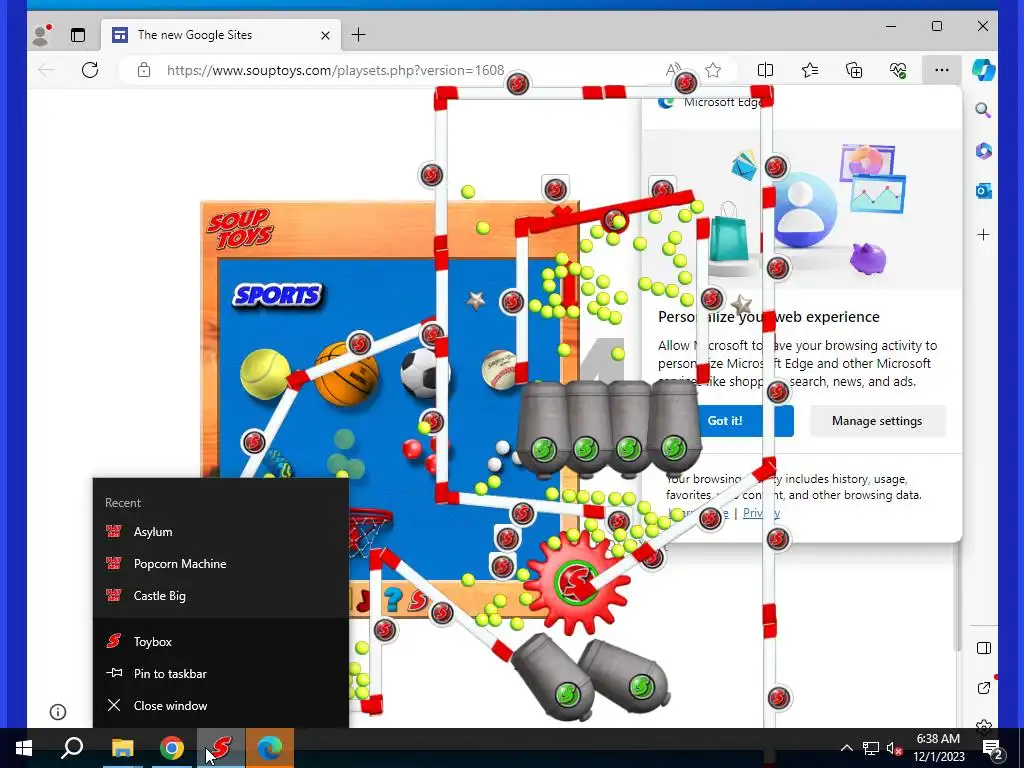Toggle Edge sidebar panel icon
This screenshot has height=768, width=1024.
[984, 648]
